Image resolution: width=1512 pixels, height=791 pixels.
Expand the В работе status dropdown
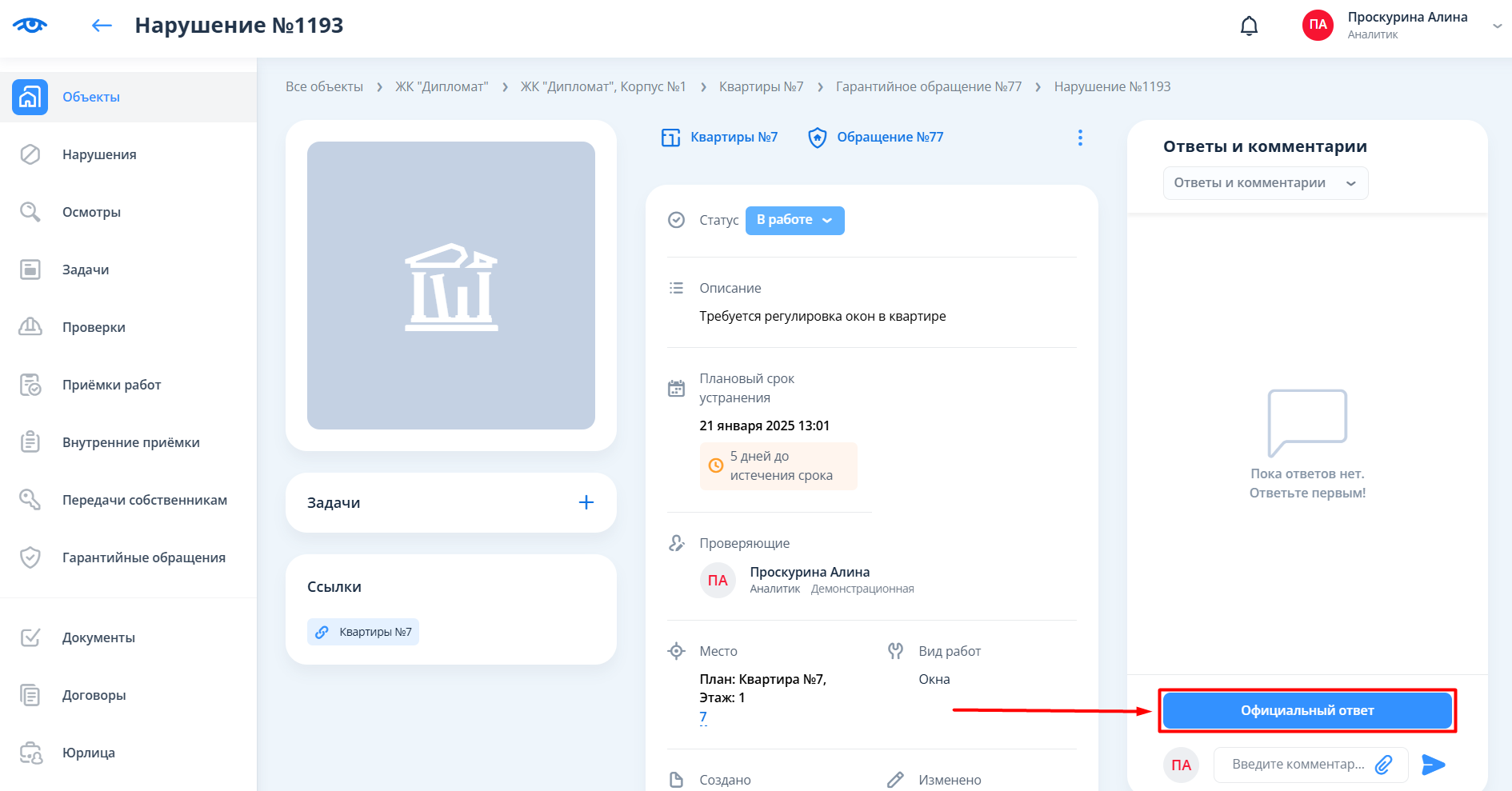794,220
